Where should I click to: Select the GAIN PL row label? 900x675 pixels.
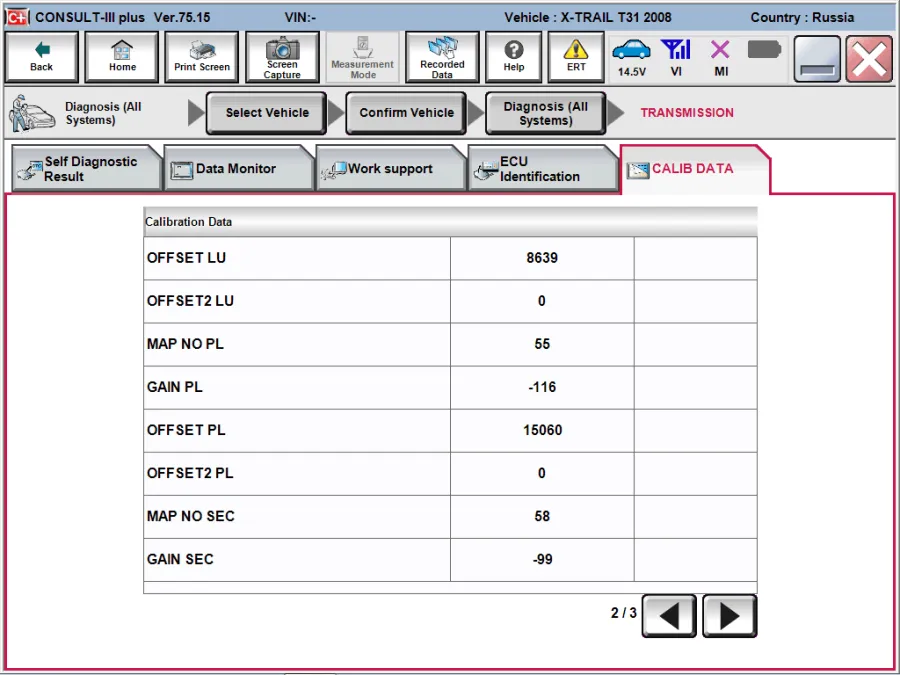[174, 387]
